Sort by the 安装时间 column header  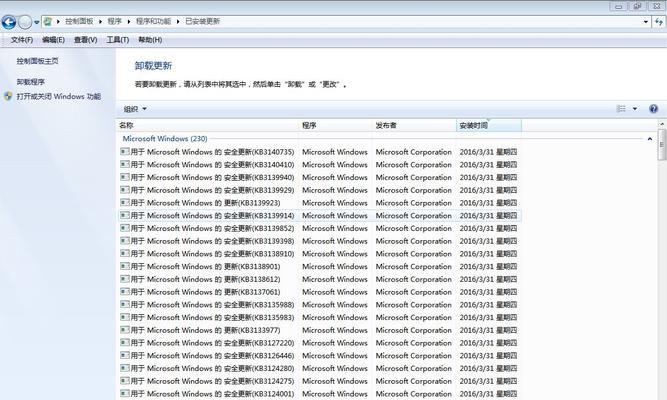pos(489,126)
